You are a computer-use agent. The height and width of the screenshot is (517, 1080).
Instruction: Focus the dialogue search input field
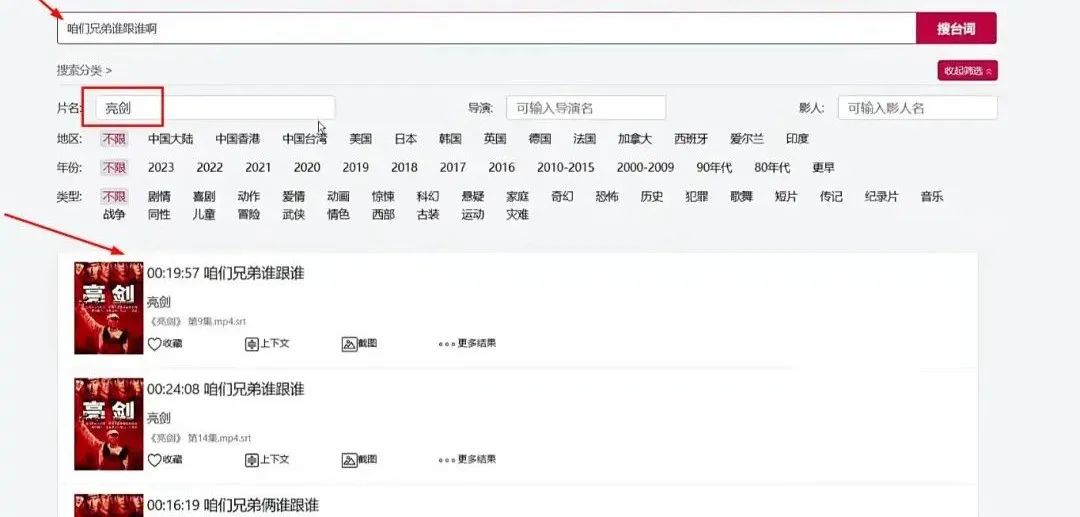pos(486,28)
